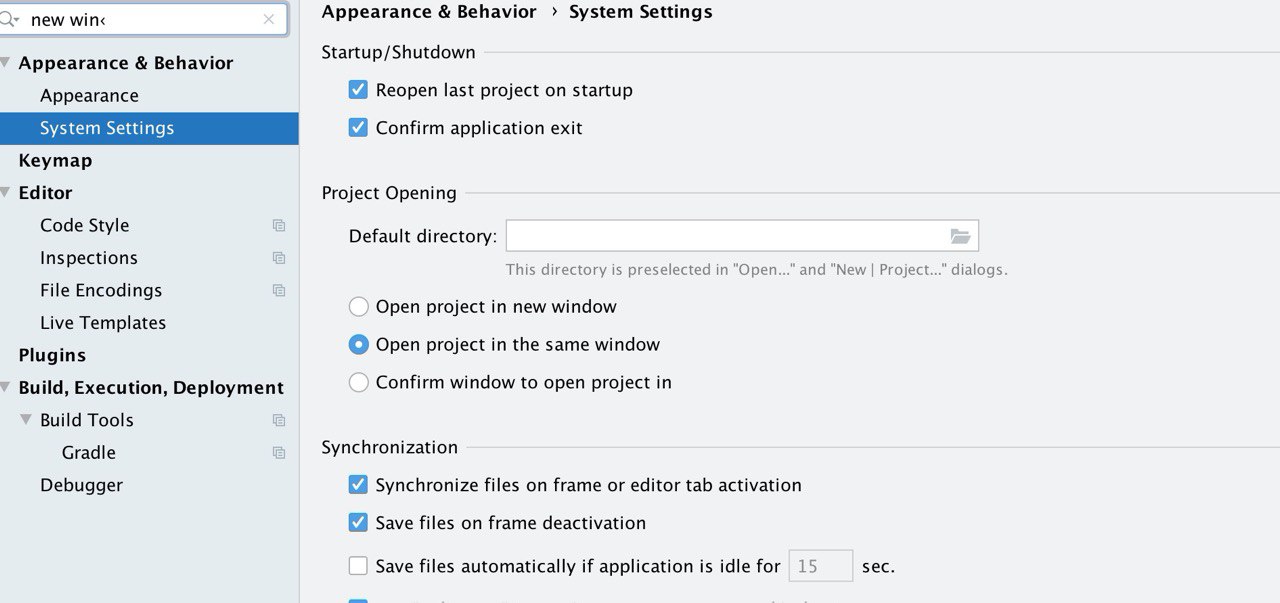Browse for default directory folder icon
This screenshot has height=603, width=1280.
coord(960,236)
